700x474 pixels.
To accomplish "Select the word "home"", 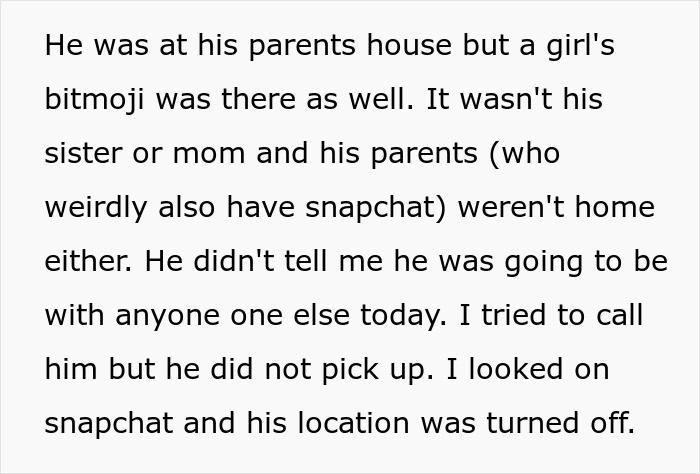I will pos(616,208).
